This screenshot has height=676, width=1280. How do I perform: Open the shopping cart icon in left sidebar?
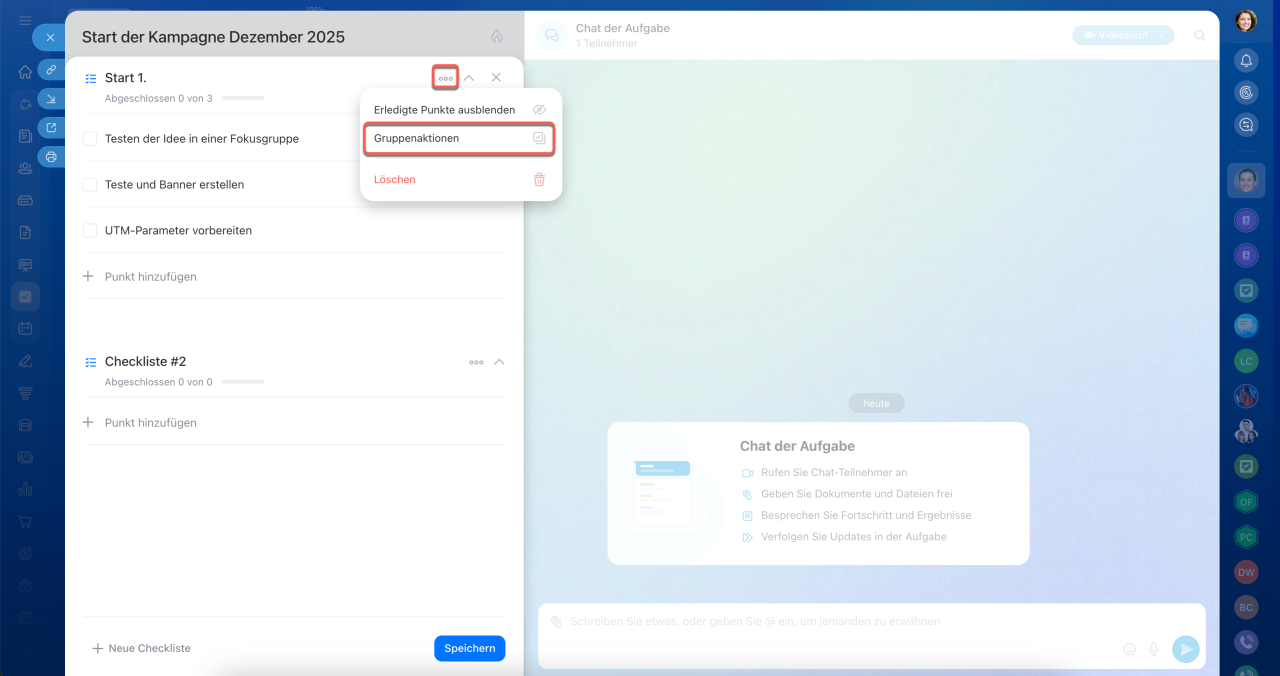click(x=25, y=521)
